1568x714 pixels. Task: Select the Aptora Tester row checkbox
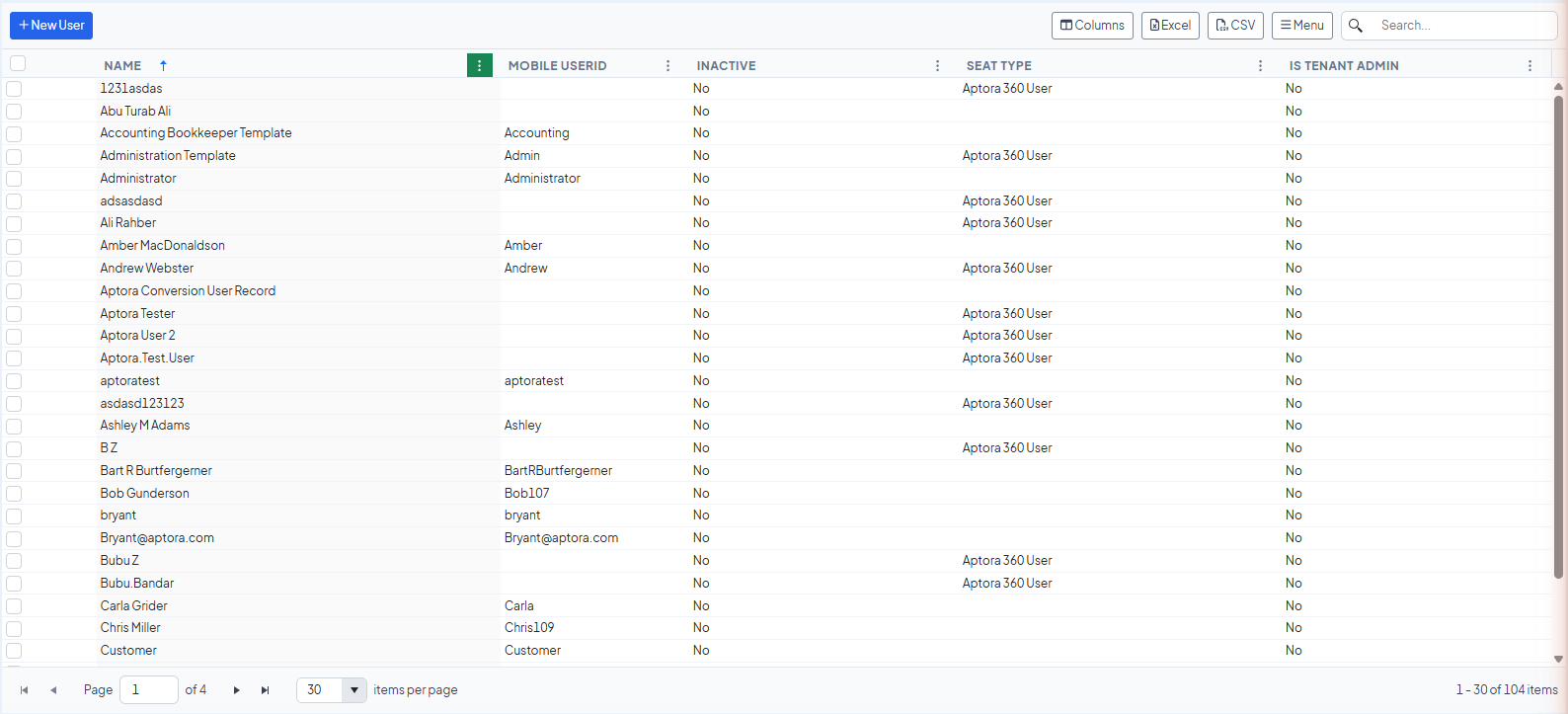14,314
